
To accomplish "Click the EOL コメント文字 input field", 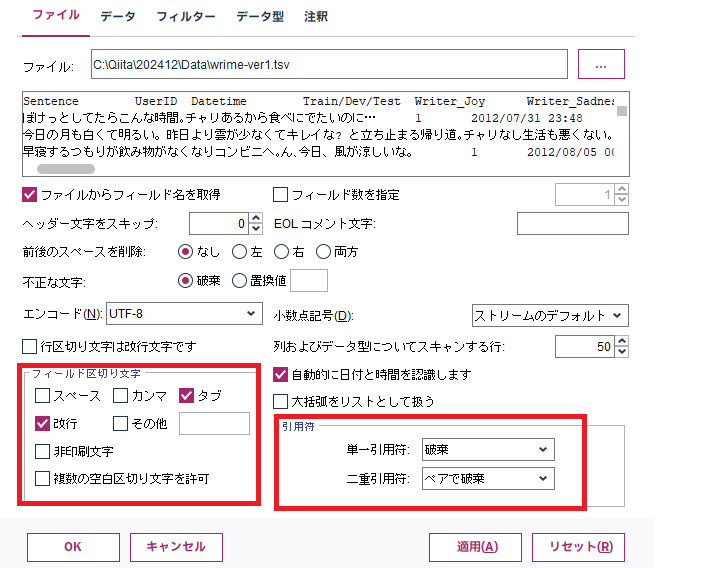I will 573,223.
